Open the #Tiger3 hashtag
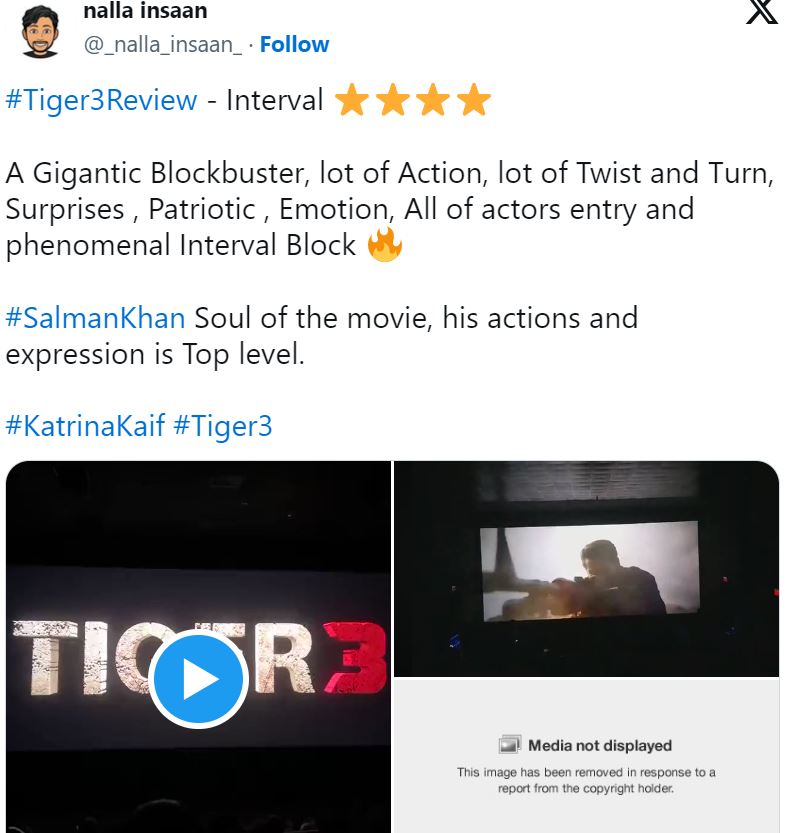Screen dimensions: 787x833 (222, 426)
